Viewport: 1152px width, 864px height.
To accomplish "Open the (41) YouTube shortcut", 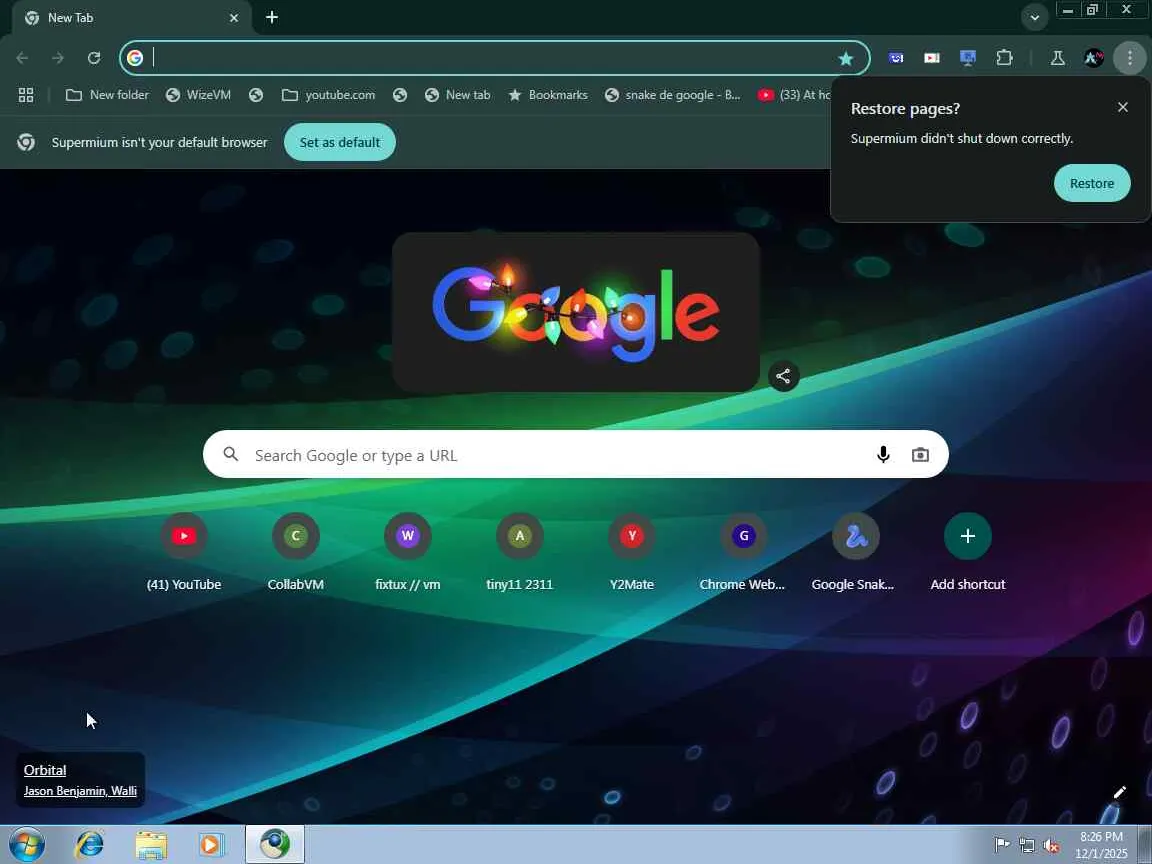I will point(184,553).
